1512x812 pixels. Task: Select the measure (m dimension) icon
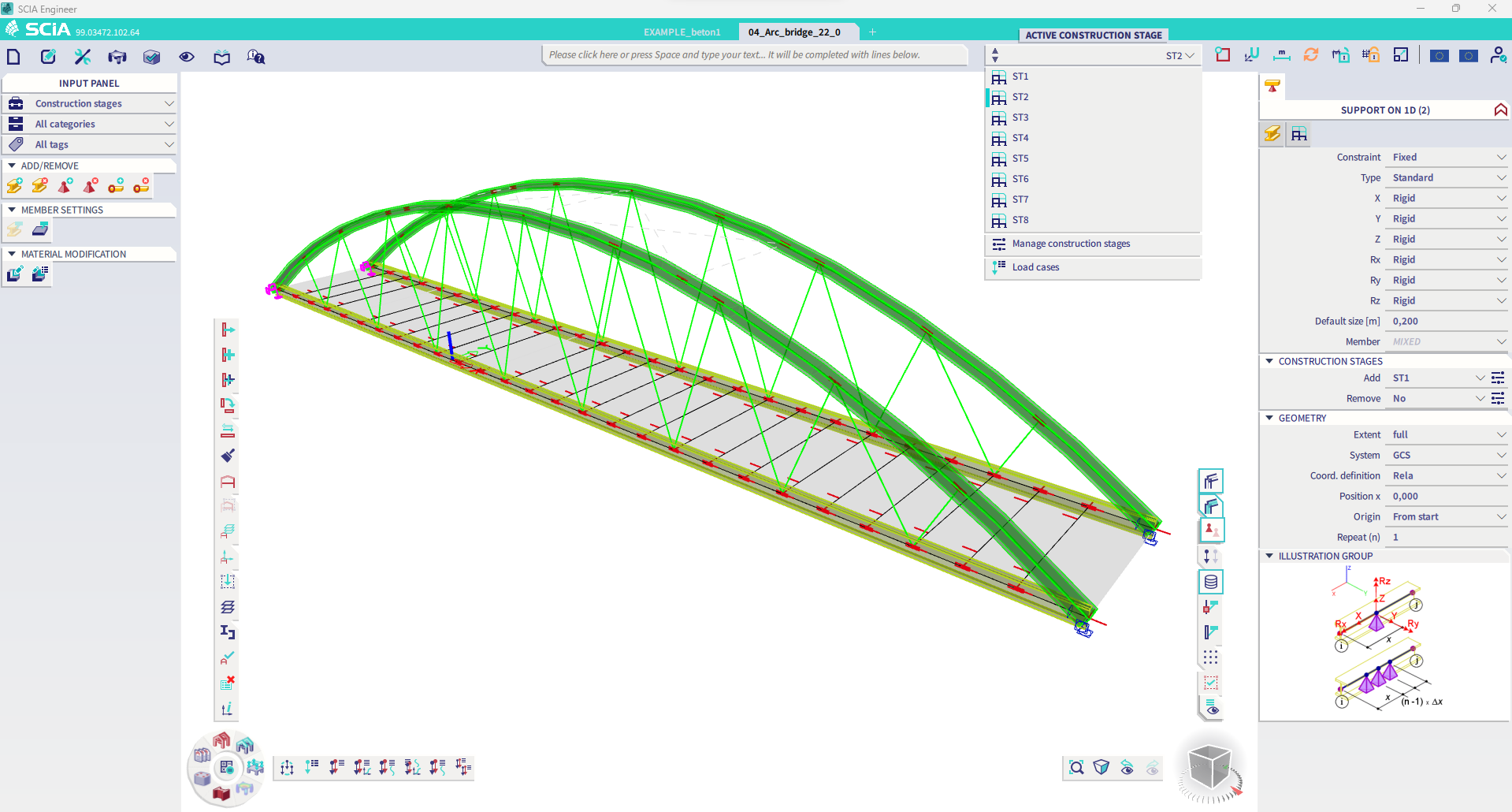click(x=1281, y=55)
